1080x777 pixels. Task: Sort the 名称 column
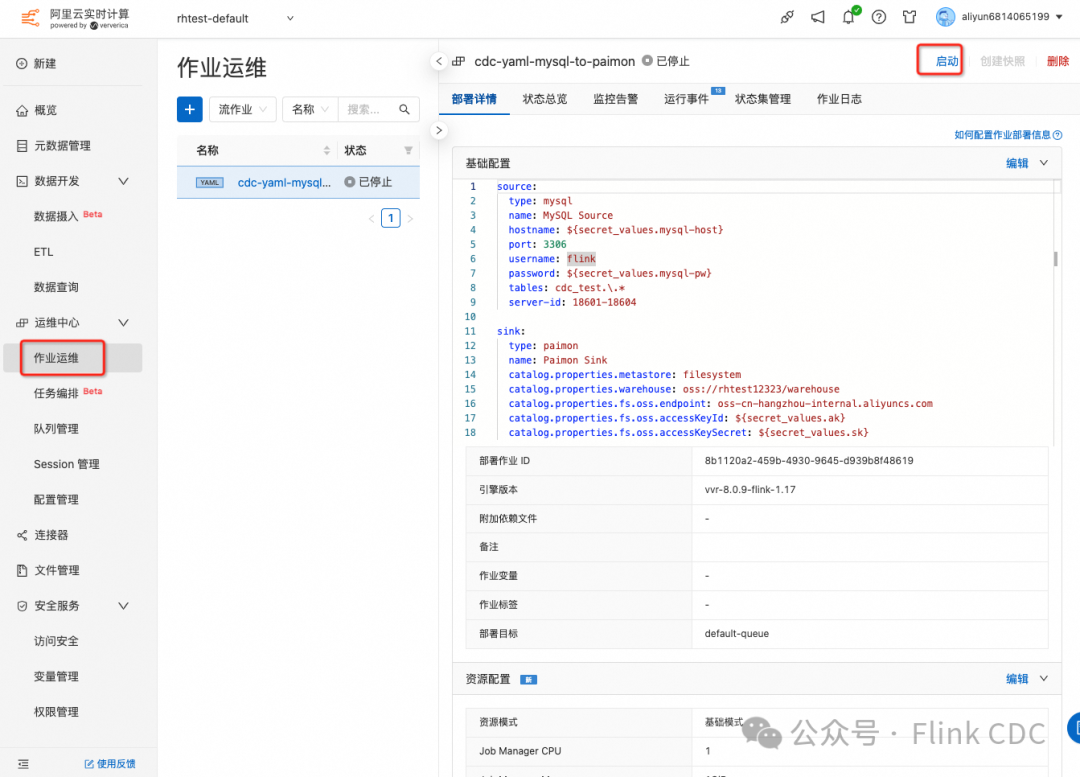point(326,150)
